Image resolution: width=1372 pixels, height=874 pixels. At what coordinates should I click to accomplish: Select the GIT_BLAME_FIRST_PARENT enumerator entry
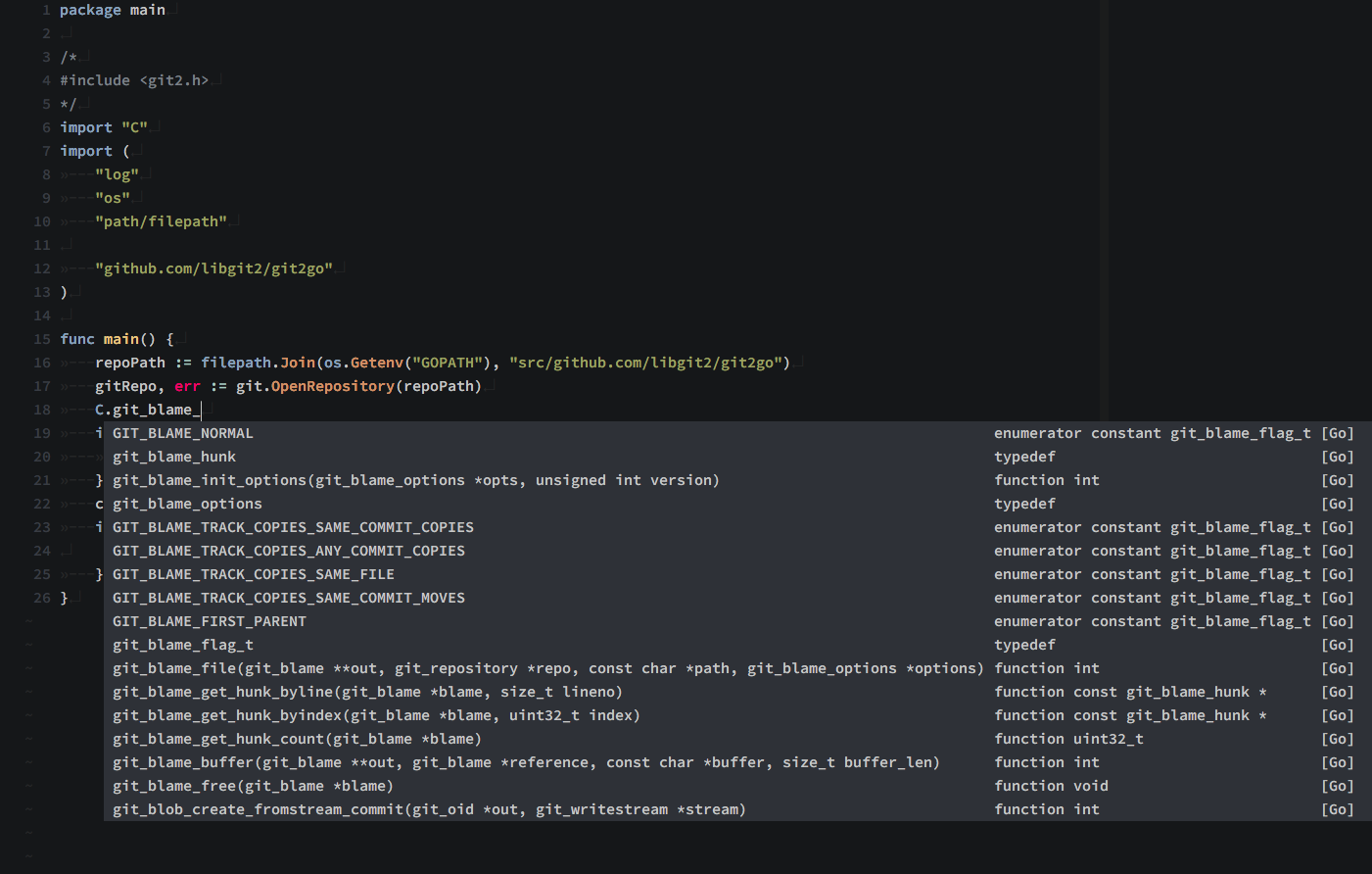pos(211,620)
